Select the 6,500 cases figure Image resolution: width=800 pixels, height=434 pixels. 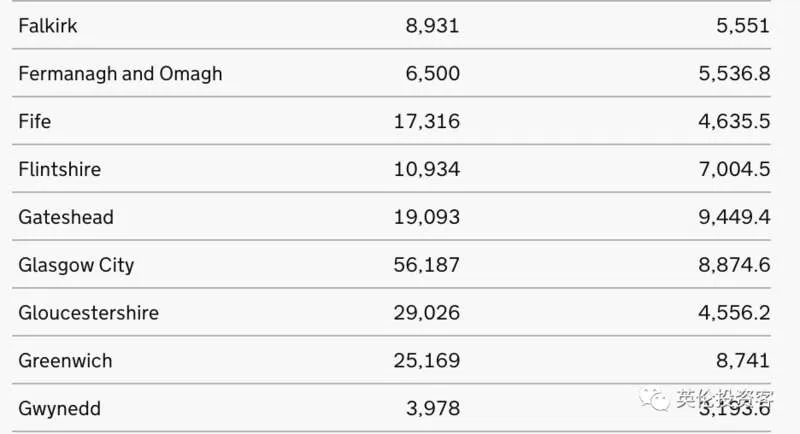[433, 73]
